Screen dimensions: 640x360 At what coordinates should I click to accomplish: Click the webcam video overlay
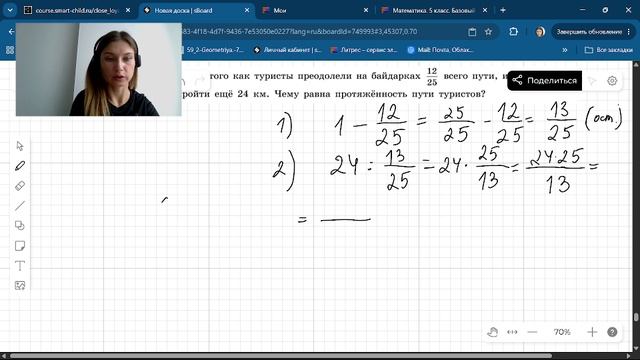[x=99, y=69]
